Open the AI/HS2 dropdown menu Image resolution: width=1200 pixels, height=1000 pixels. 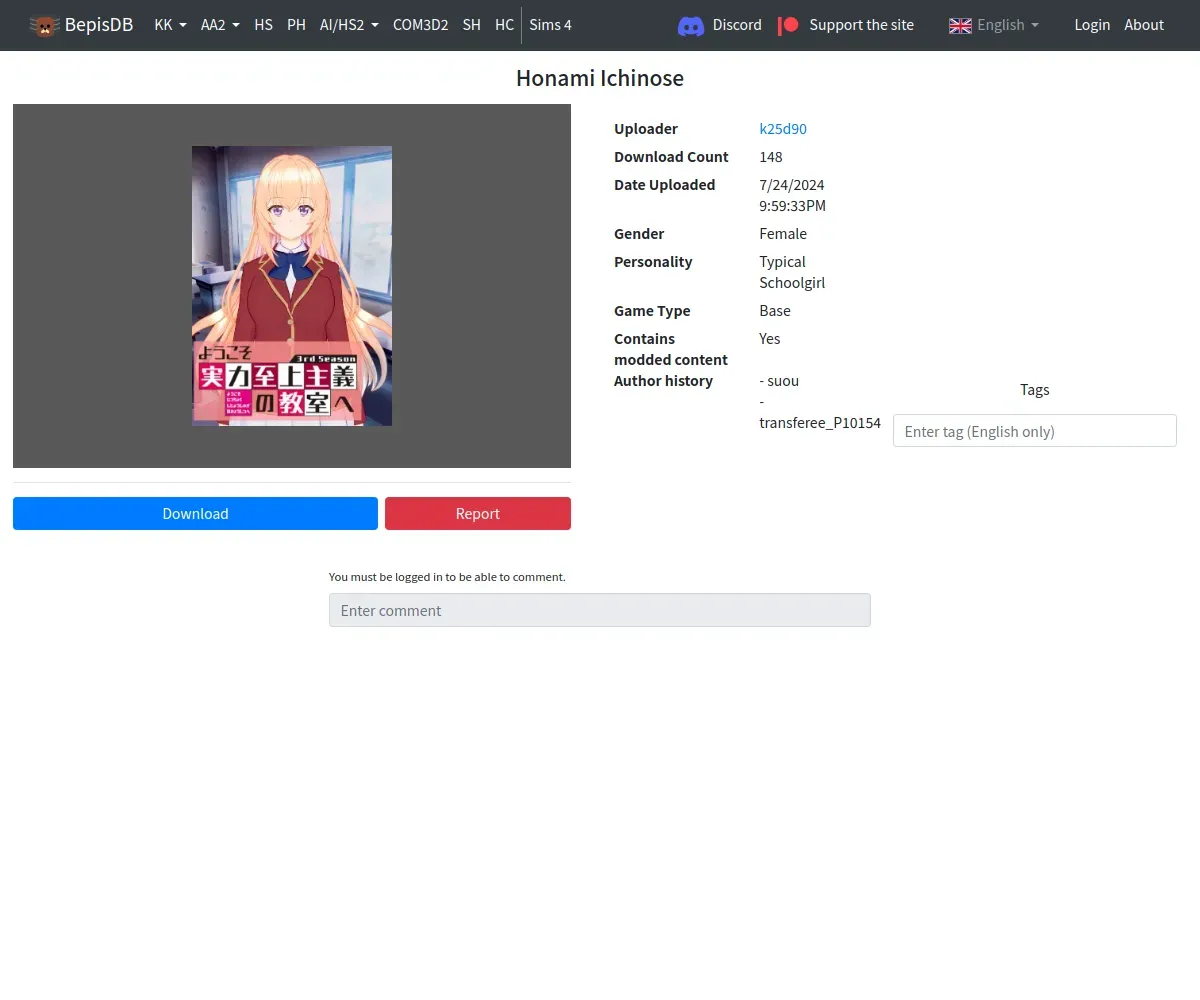click(x=349, y=25)
